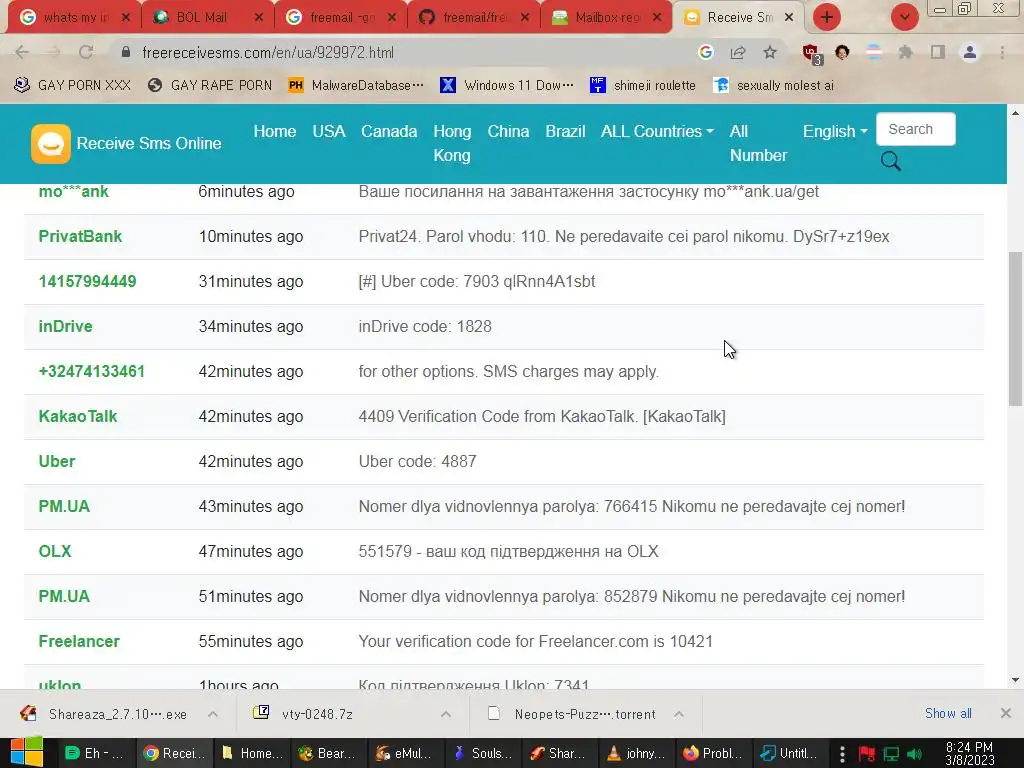The image size is (1024, 768).
Task: Switch to the Mailbox tab
Action: 606,17
